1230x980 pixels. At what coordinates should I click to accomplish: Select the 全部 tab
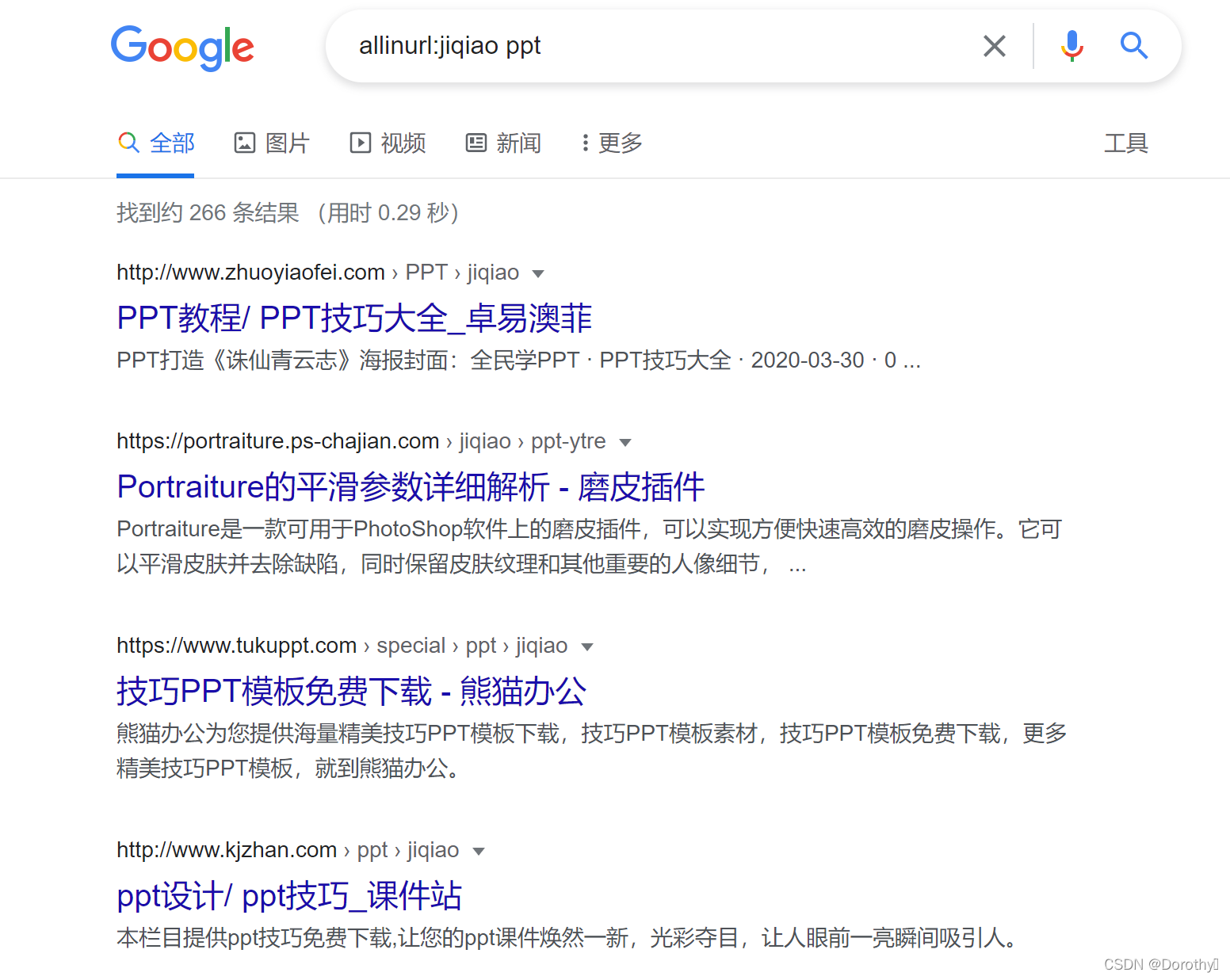[x=155, y=143]
